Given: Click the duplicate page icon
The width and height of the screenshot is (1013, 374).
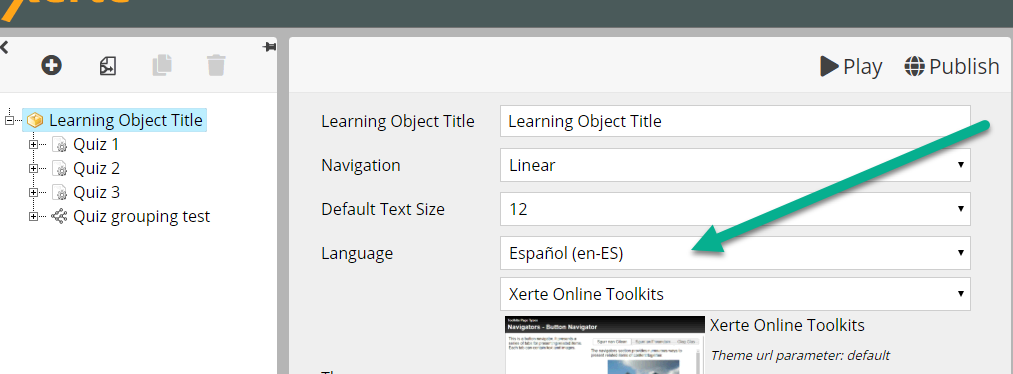Looking at the screenshot, I should point(162,65).
